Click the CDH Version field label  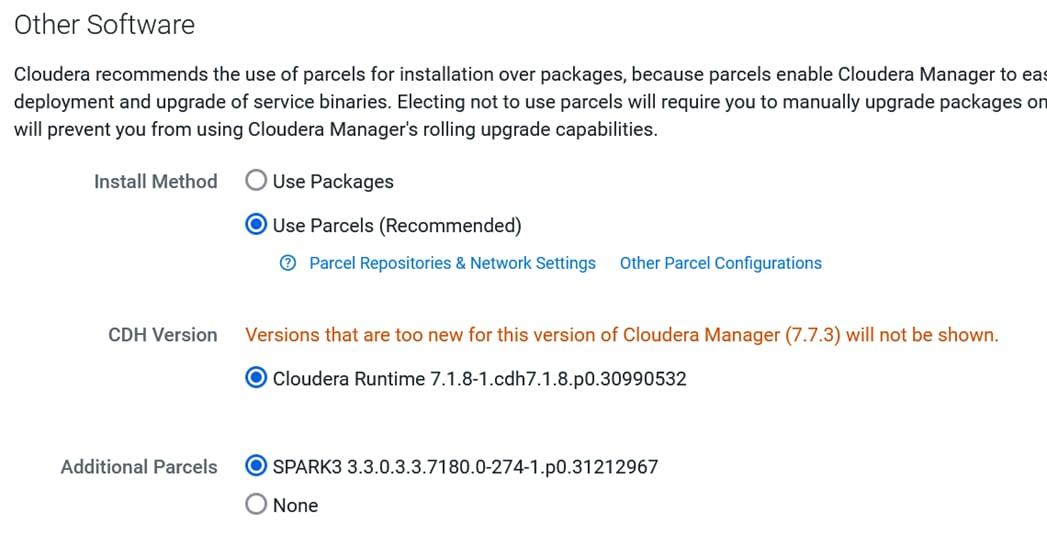pos(163,335)
